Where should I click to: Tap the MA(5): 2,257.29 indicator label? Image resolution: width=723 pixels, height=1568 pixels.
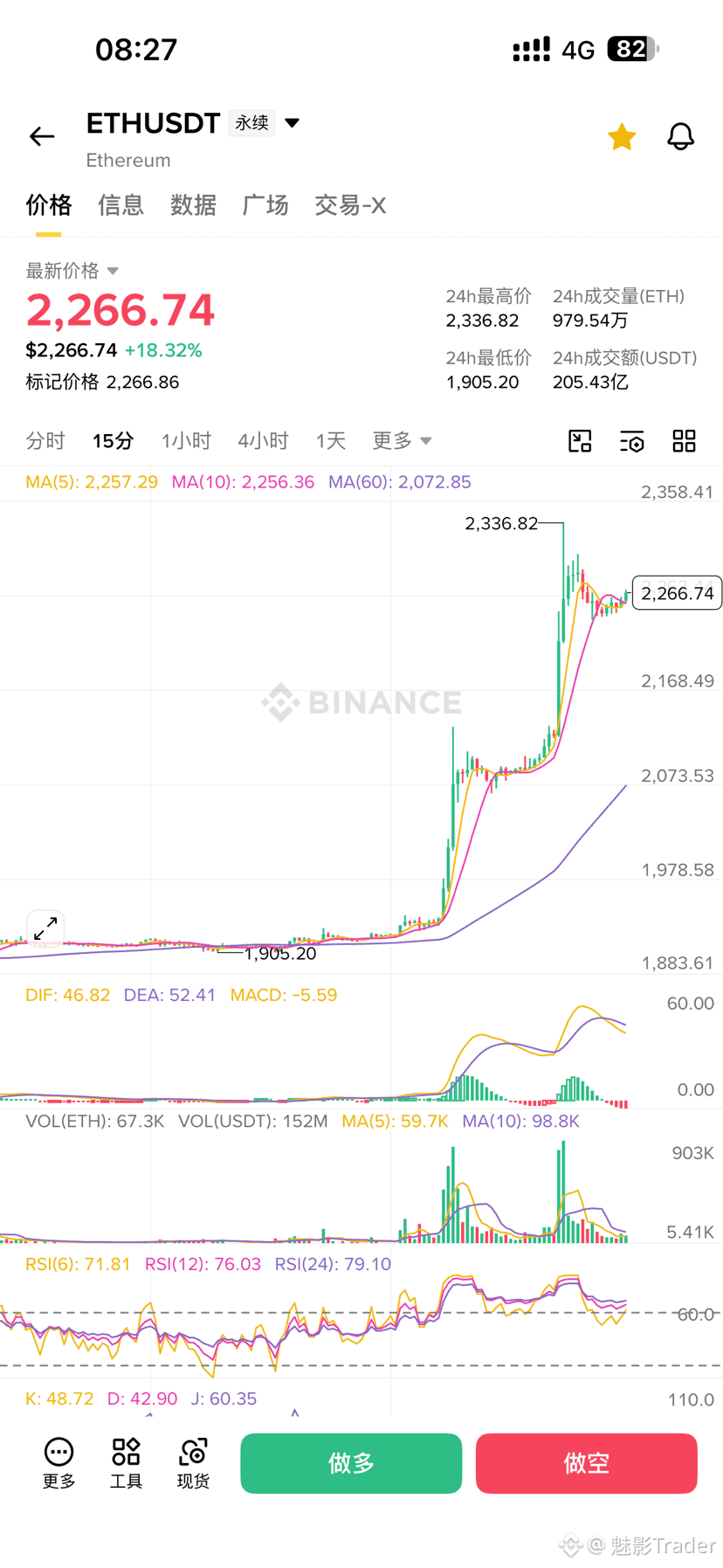coord(92,482)
